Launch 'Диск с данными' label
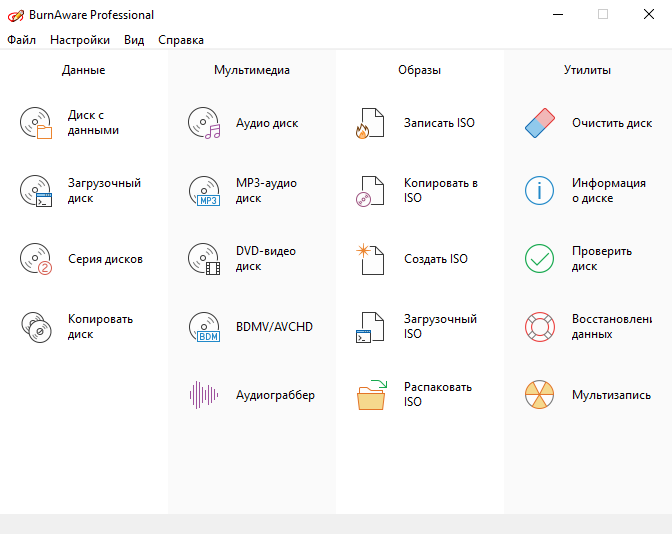Viewport: 672px width, 534px height. 93,123
